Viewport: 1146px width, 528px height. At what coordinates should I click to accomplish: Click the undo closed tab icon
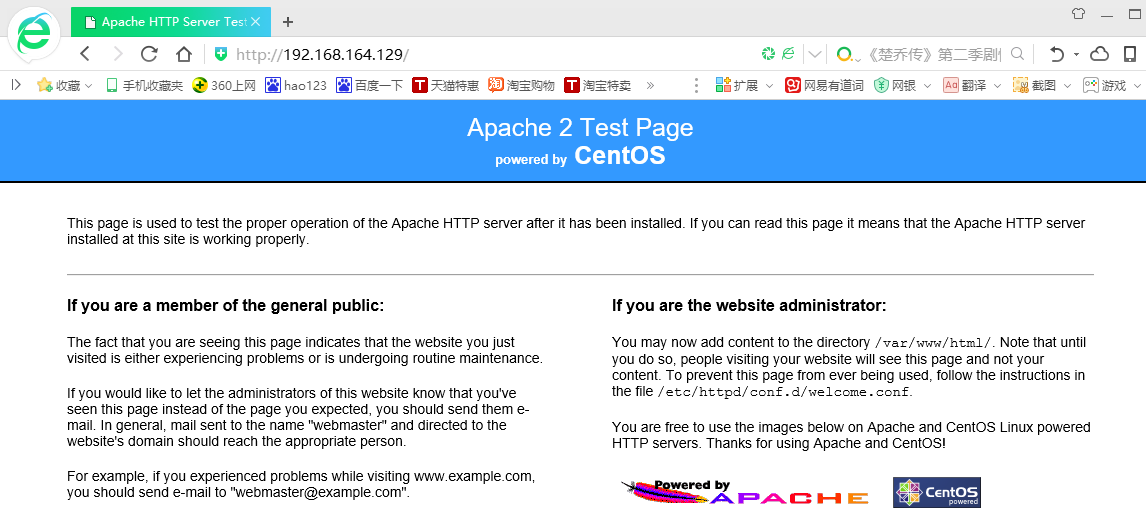click(1056, 54)
